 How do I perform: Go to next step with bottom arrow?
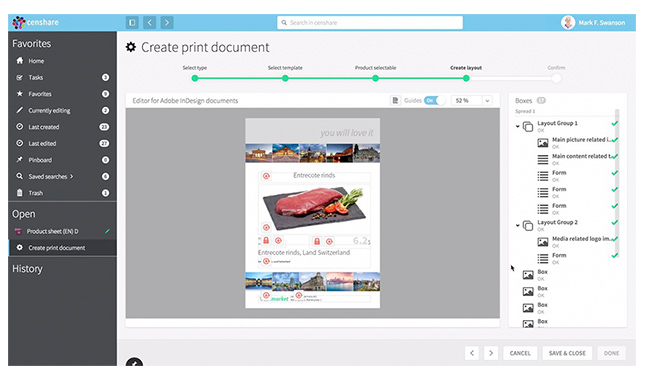(x=491, y=353)
